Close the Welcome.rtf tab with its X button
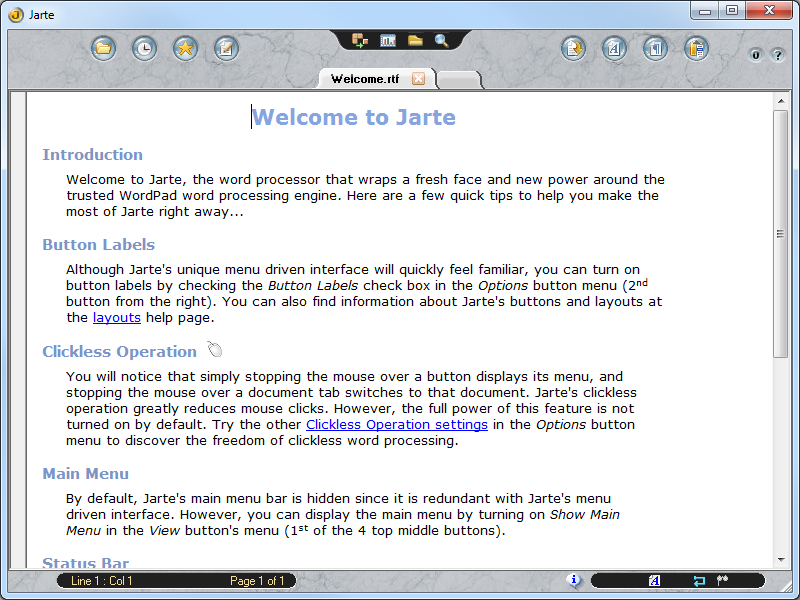The width and height of the screenshot is (800, 600). coord(418,79)
